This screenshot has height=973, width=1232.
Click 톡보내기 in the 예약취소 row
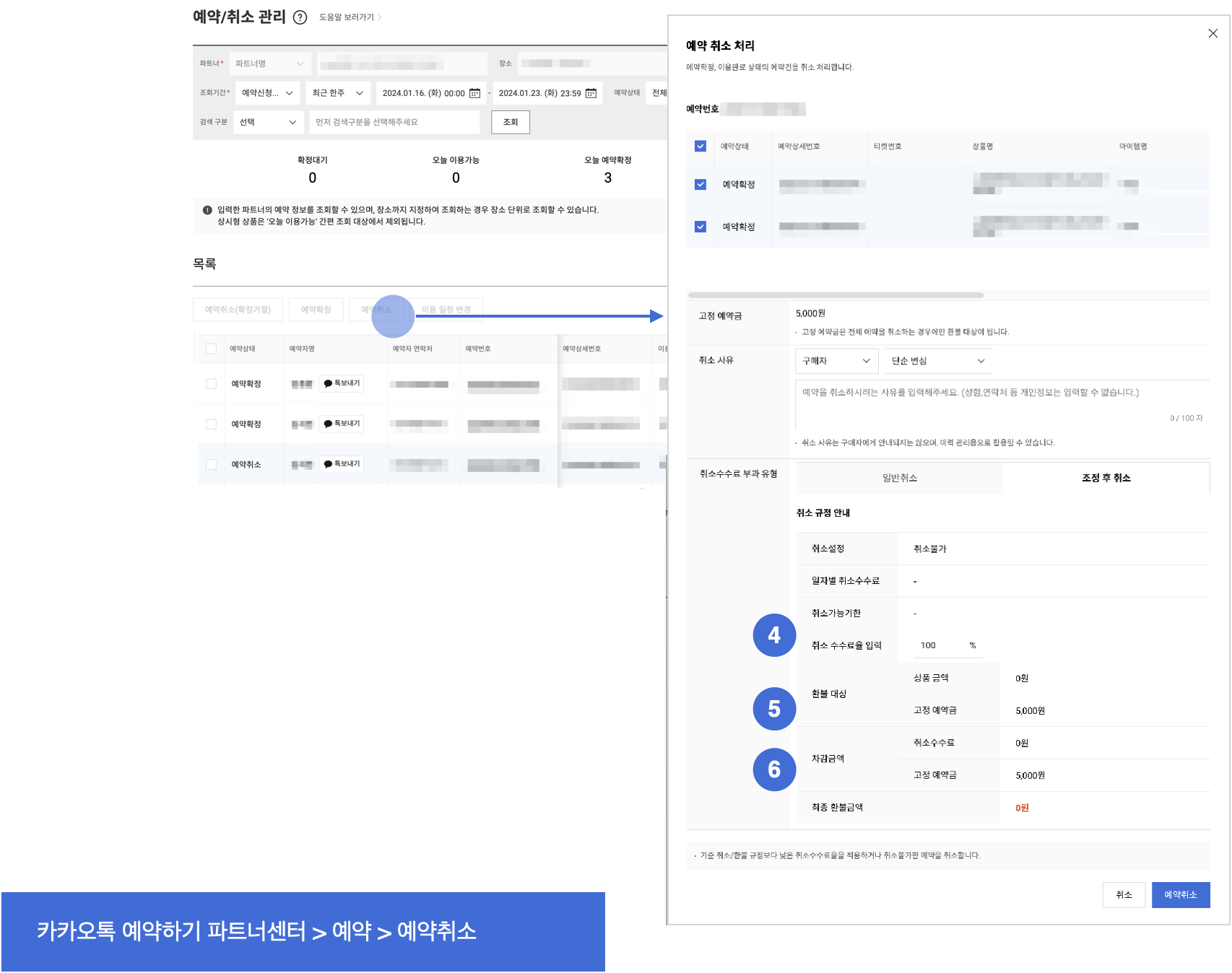[342, 464]
